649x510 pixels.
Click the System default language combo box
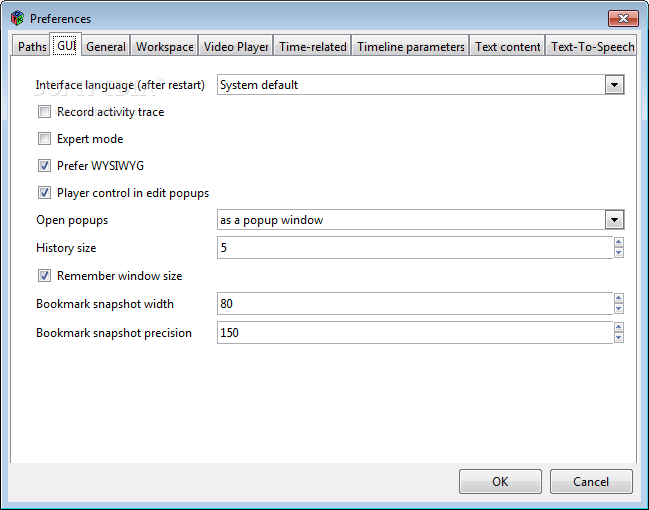tap(421, 85)
